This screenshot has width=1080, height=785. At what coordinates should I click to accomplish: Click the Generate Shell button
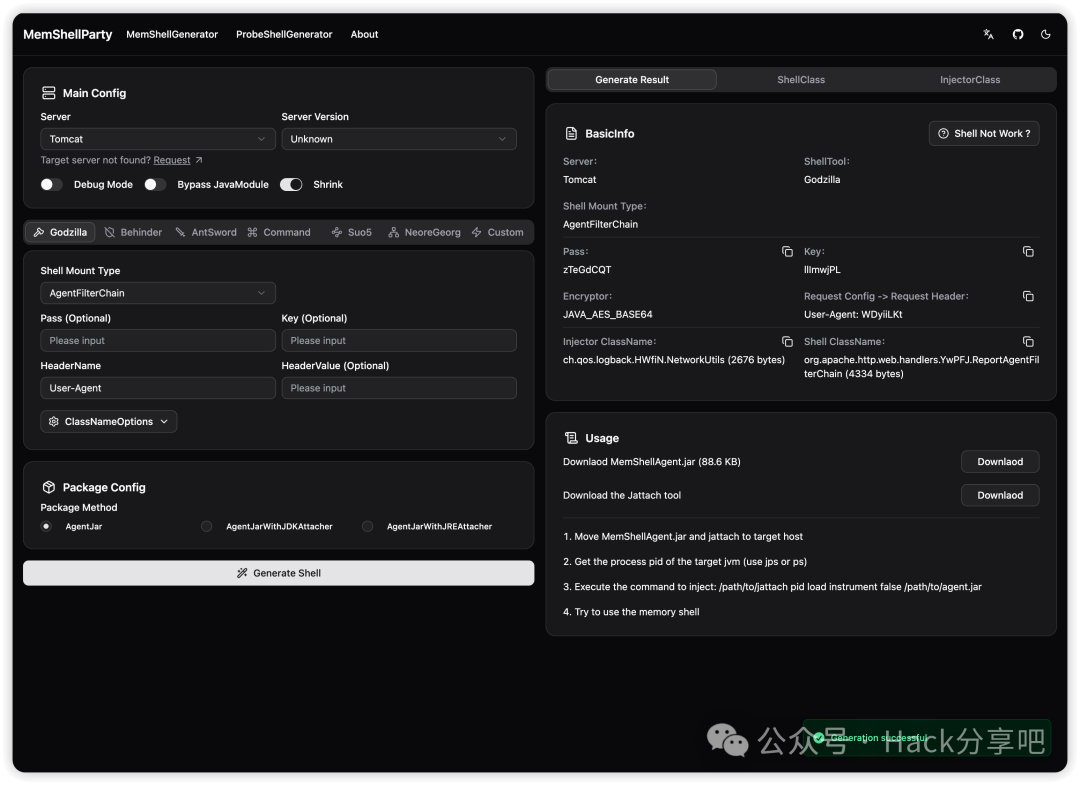[278, 573]
